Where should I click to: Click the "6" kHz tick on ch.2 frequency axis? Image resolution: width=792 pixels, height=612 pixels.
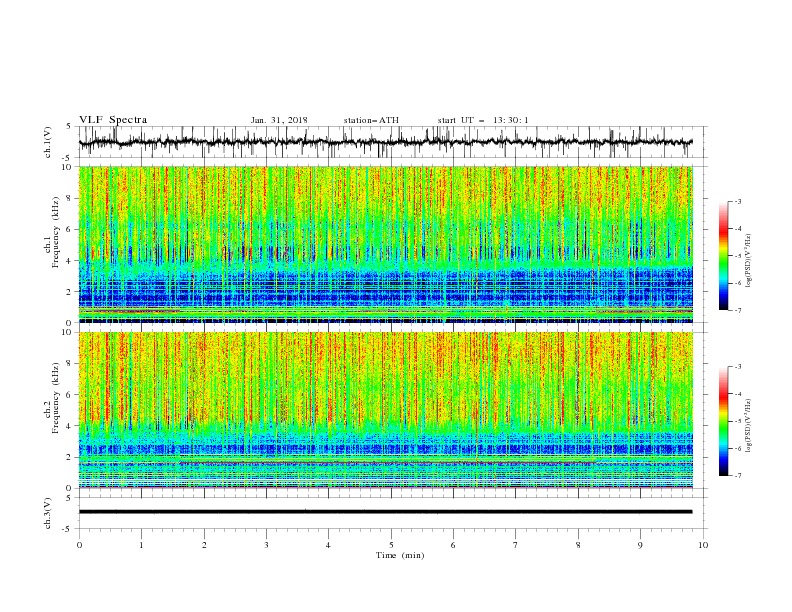(70, 395)
